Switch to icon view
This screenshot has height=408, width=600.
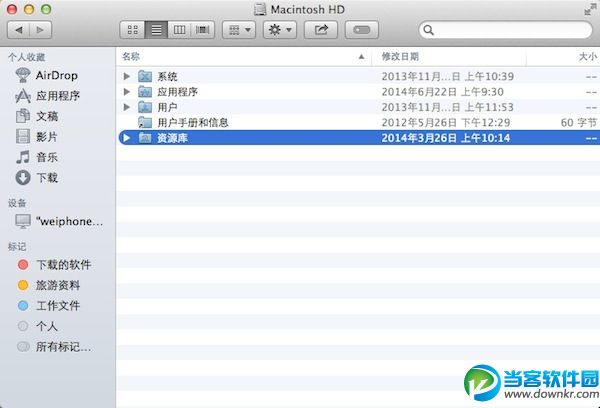(132, 30)
